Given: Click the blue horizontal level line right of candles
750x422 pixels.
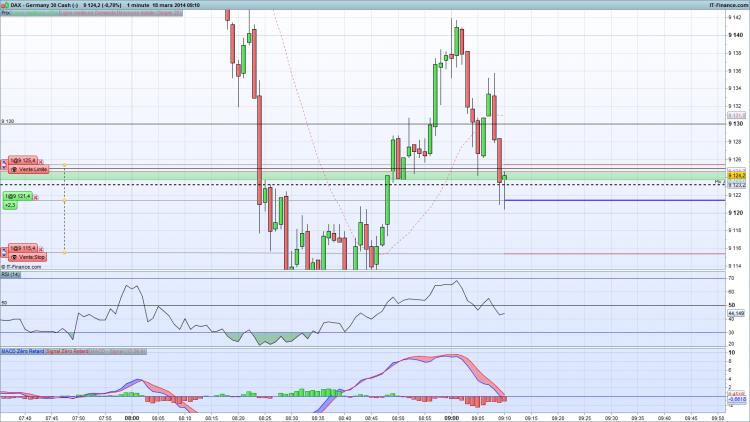Looking at the screenshot, I should (615, 200).
